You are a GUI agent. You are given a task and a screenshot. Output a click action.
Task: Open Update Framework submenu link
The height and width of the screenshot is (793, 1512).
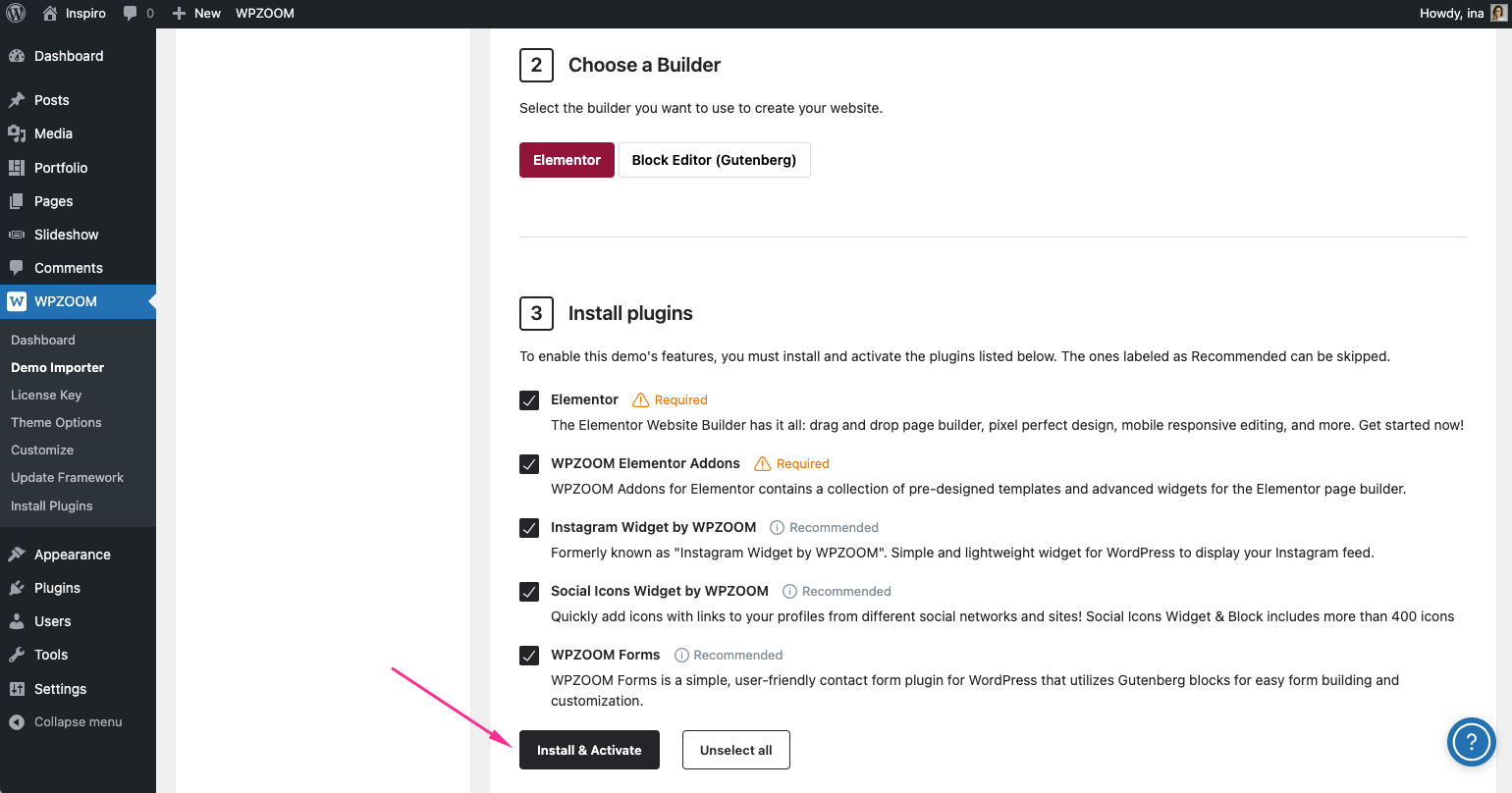[68, 477]
